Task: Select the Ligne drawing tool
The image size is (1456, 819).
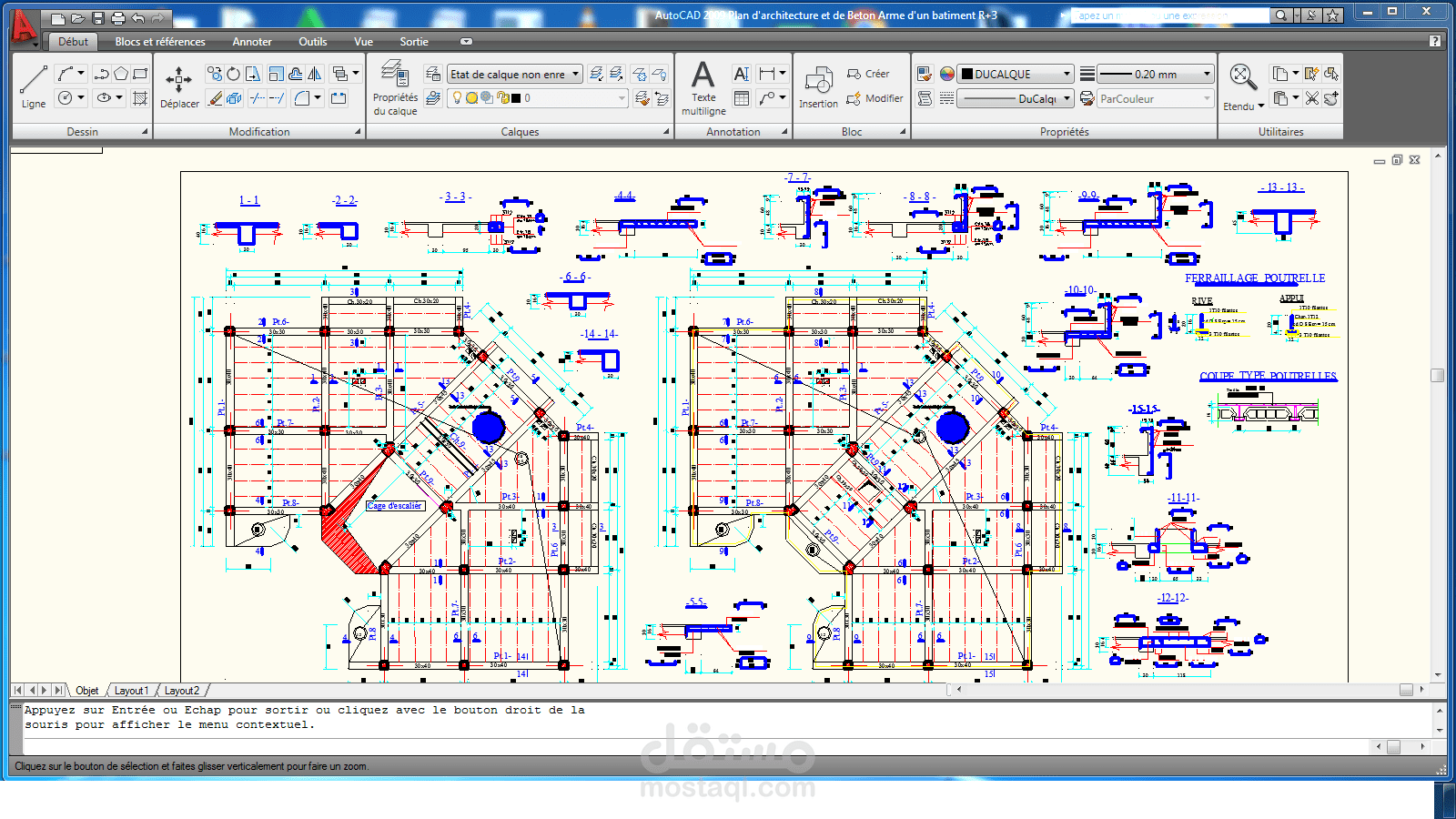Action: coord(33,86)
